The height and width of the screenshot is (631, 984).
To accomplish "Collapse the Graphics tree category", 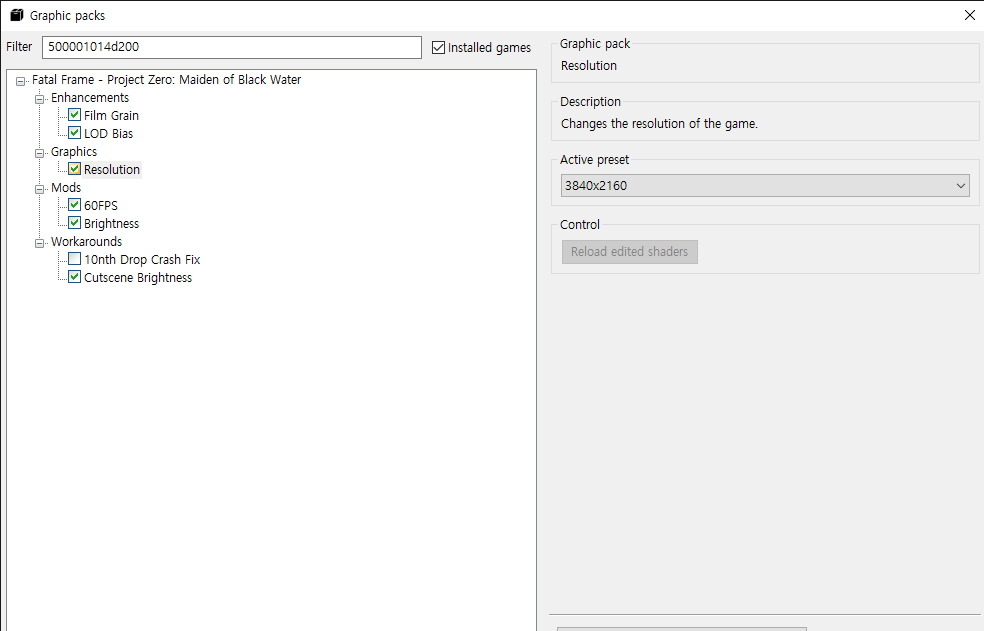I will click(x=40, y=153).
